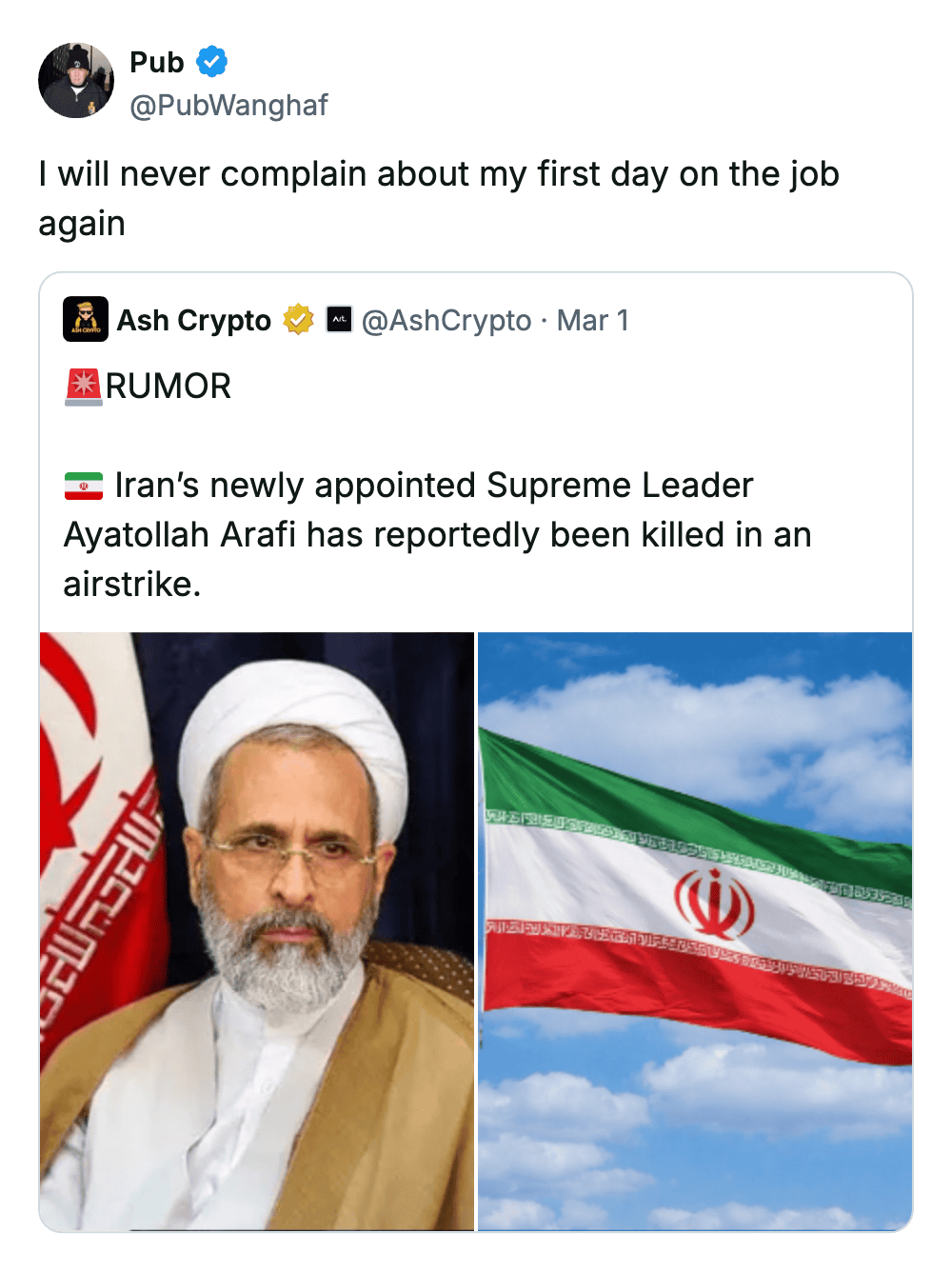The width and height of the screenshot is (952, 1272).
Task: Click the Ash Crypto display name
Action: click(x=194, y=321)
